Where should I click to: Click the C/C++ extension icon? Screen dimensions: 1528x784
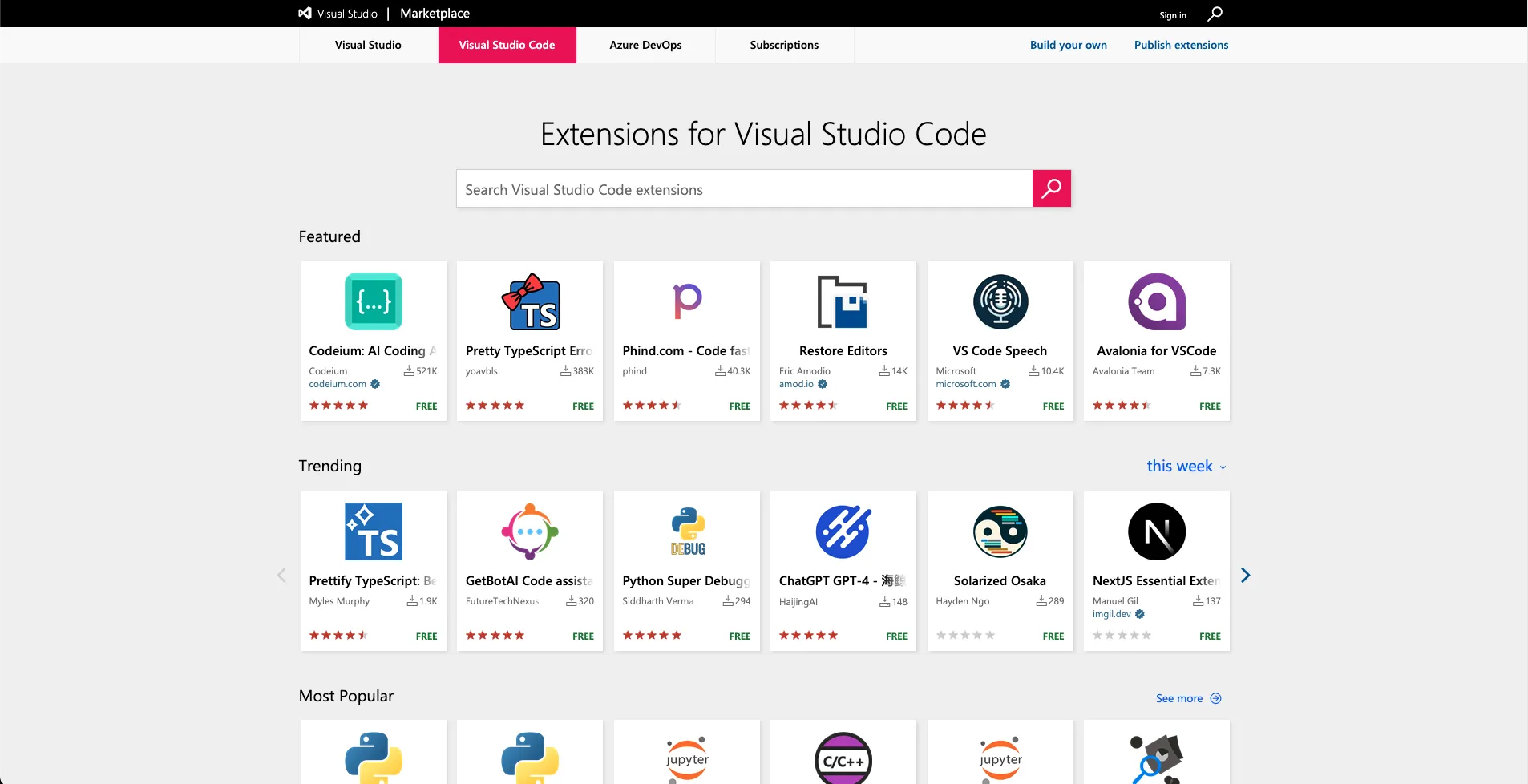pos(843,758)
